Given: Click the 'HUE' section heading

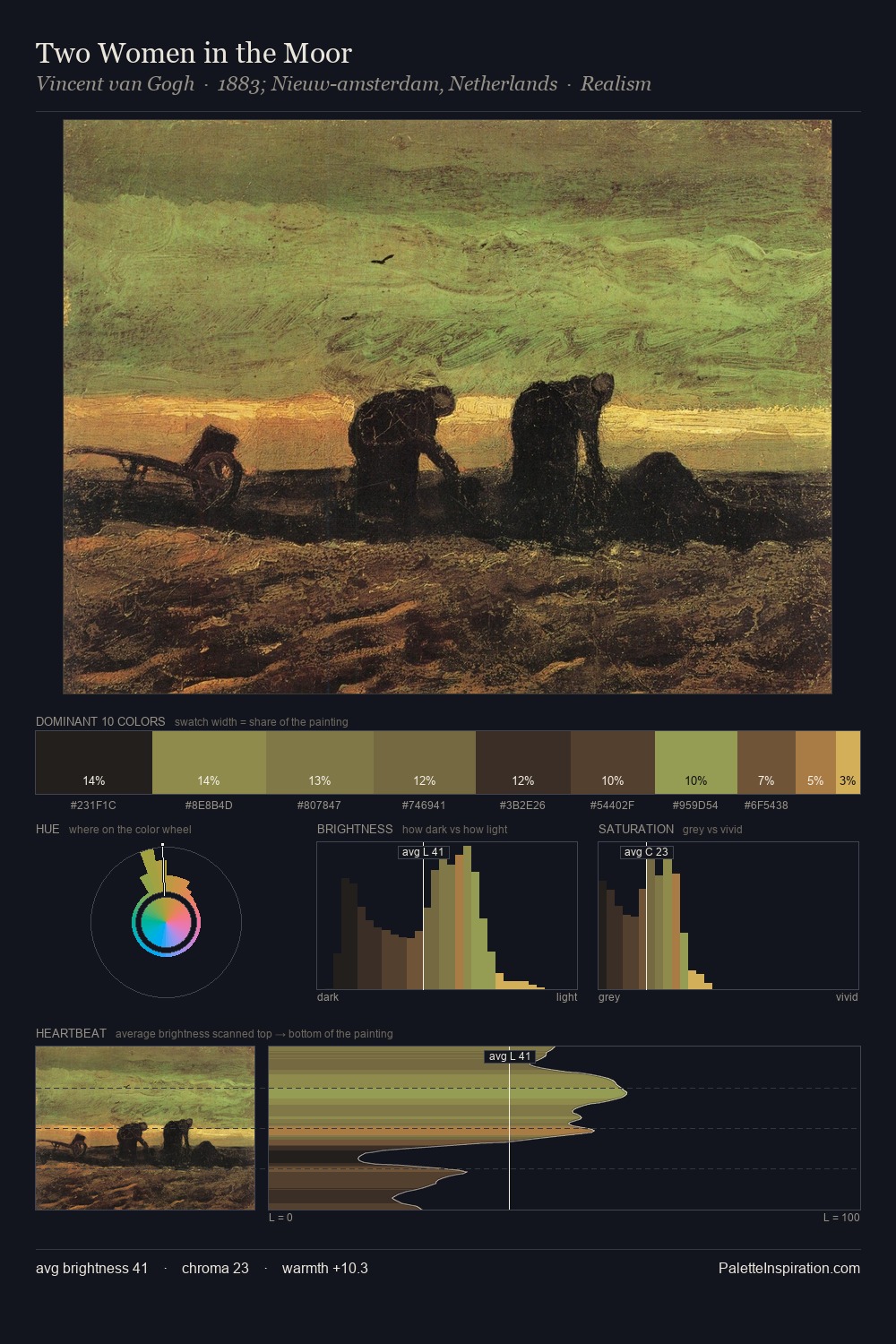Looking at the screenshot, I should point(47,829).
